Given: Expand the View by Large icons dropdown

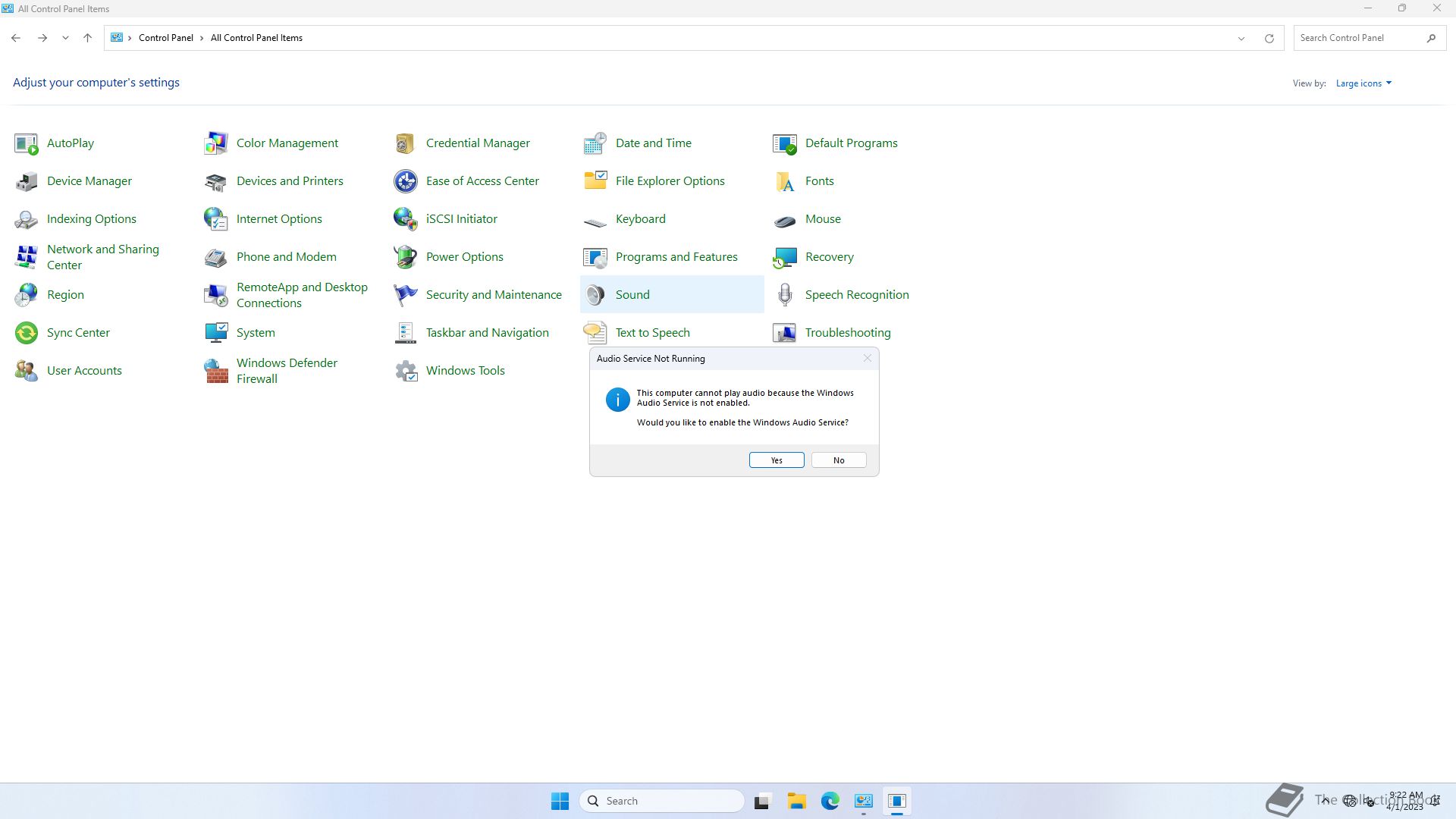Looking at the screenshot, I should click(1363, 83).
